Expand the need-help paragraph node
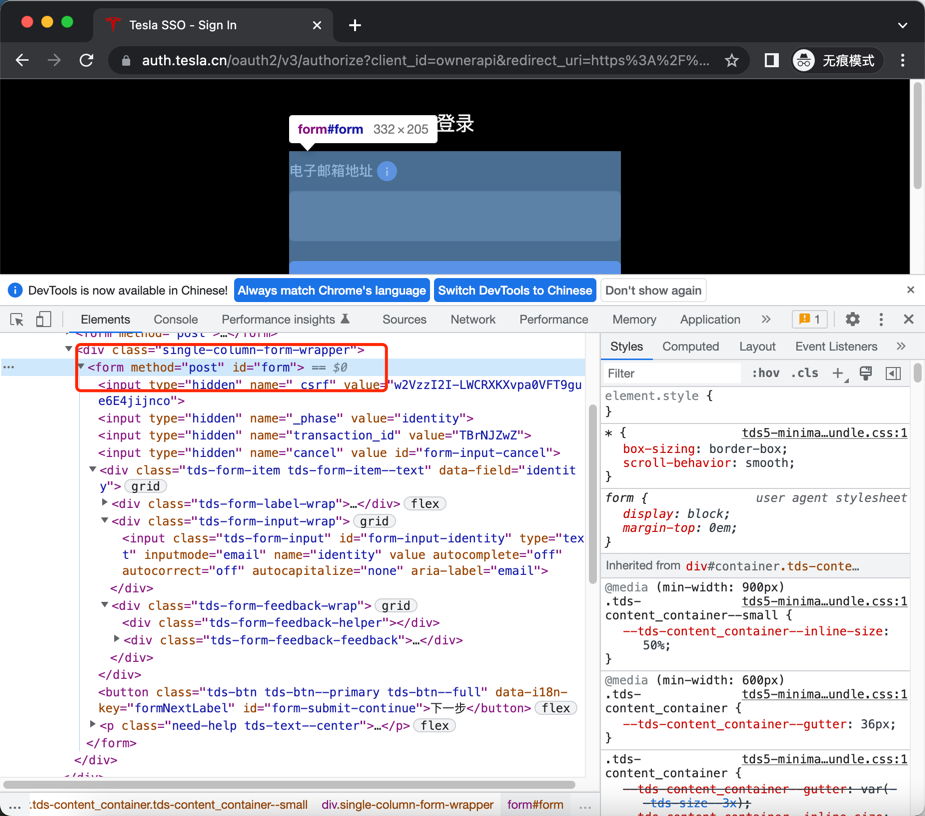The width and height of the screenshot is (925, 816). (x=93, y=724)
